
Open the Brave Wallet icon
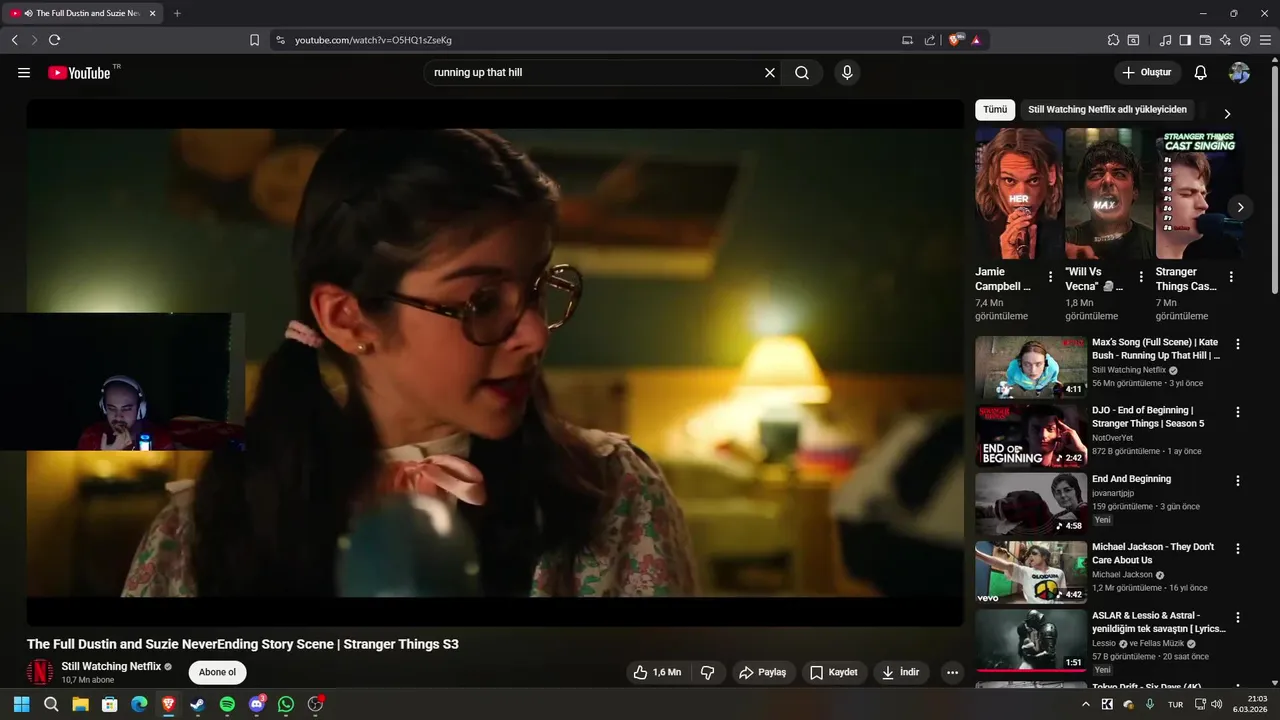(1205, 40)
